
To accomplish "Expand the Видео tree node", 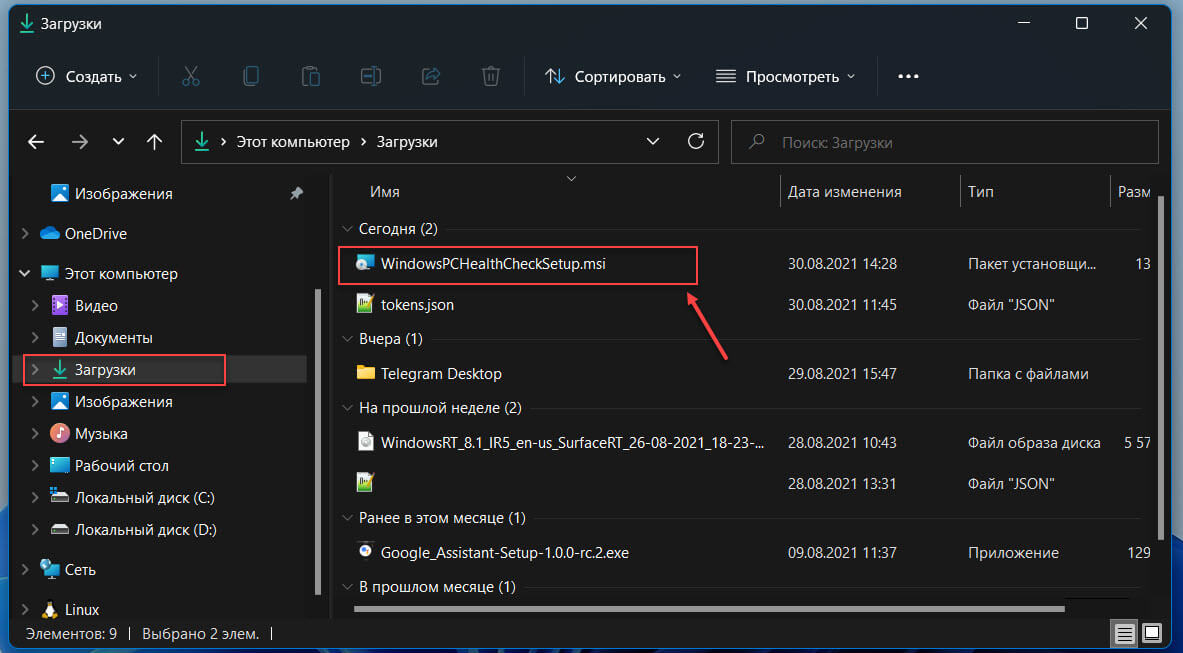I will (x=35, y=305).
